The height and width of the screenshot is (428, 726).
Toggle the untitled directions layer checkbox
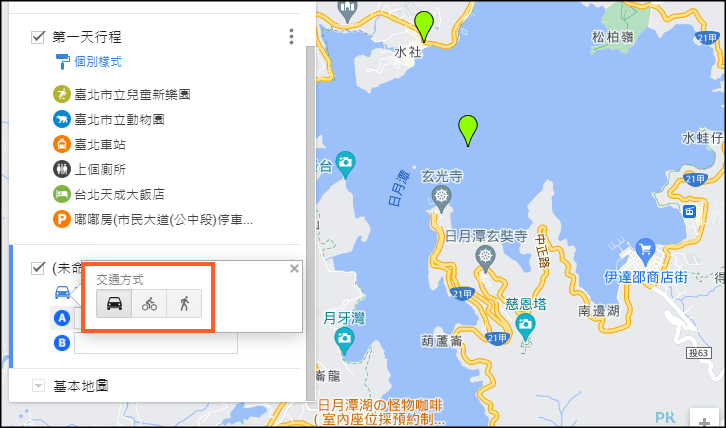pyautogui.click(x=38, y=268)
